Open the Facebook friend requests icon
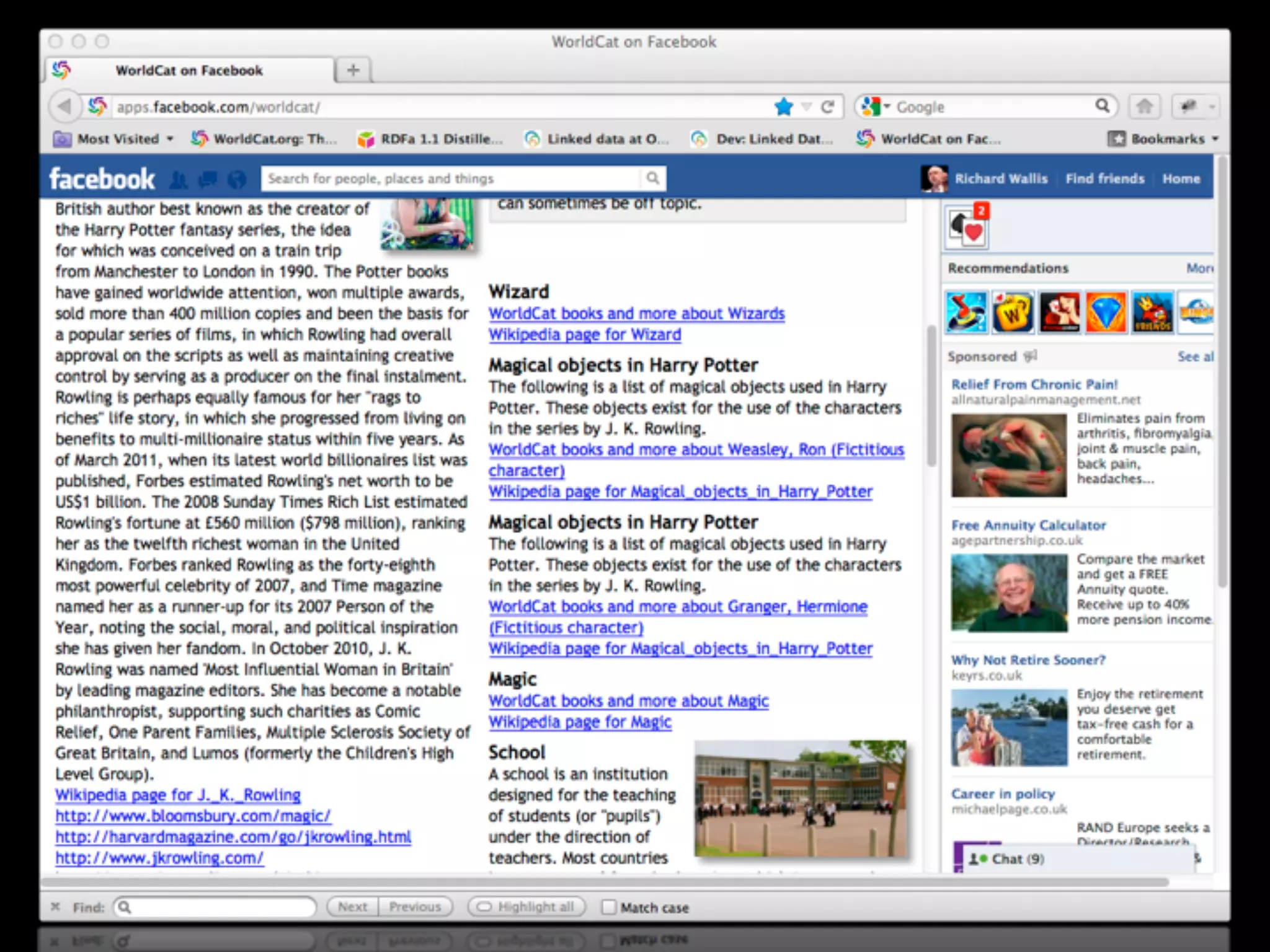The image size is (1270, 952). [x=179, y=180]
